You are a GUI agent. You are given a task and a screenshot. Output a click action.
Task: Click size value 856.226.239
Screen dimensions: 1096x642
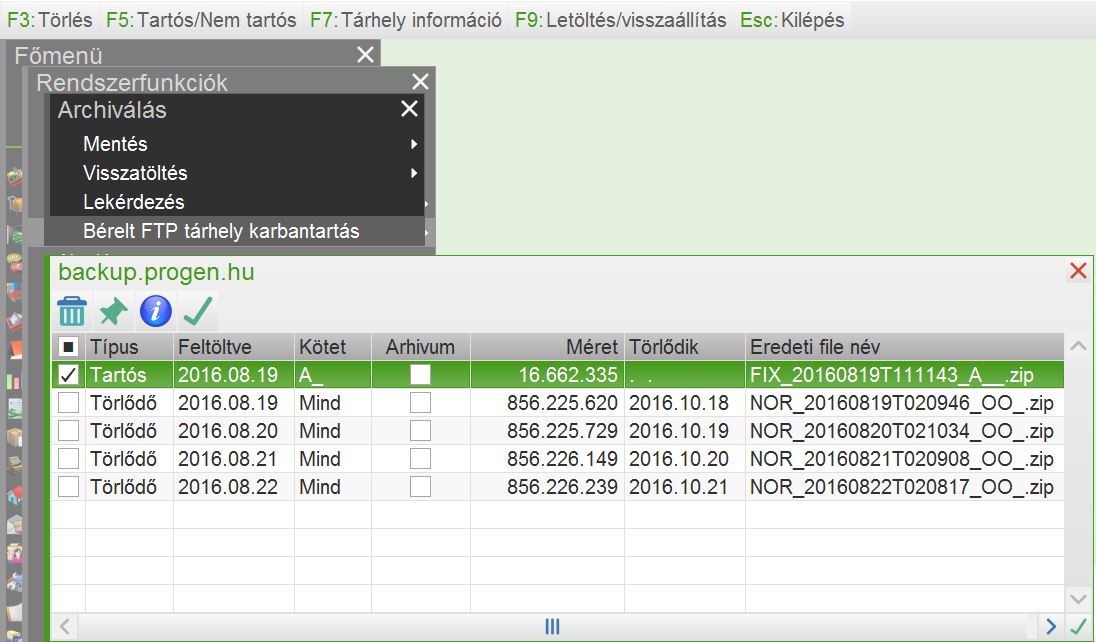pyautogui.click(x=563, y=487)
